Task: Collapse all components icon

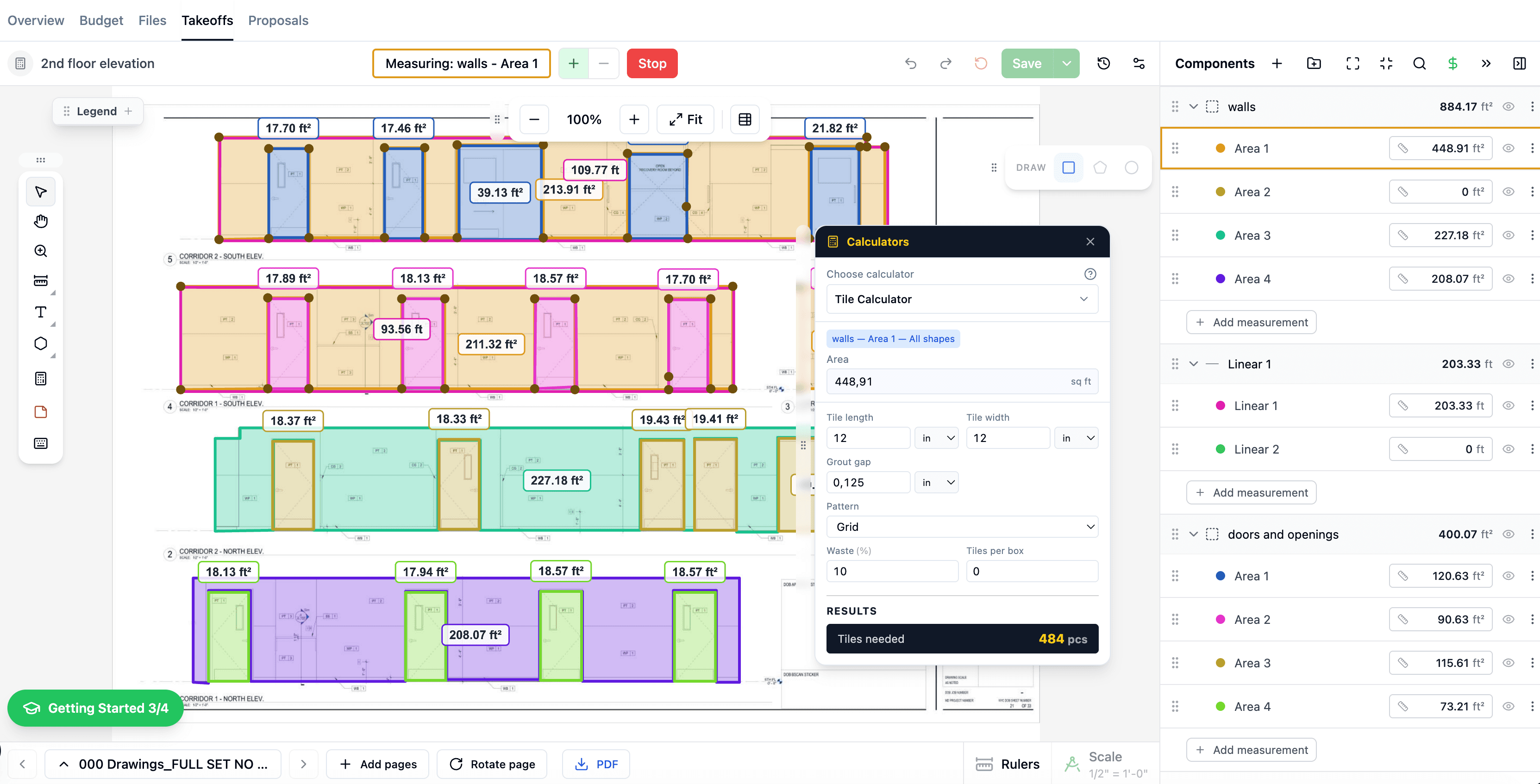Action: coord(1386,63)
